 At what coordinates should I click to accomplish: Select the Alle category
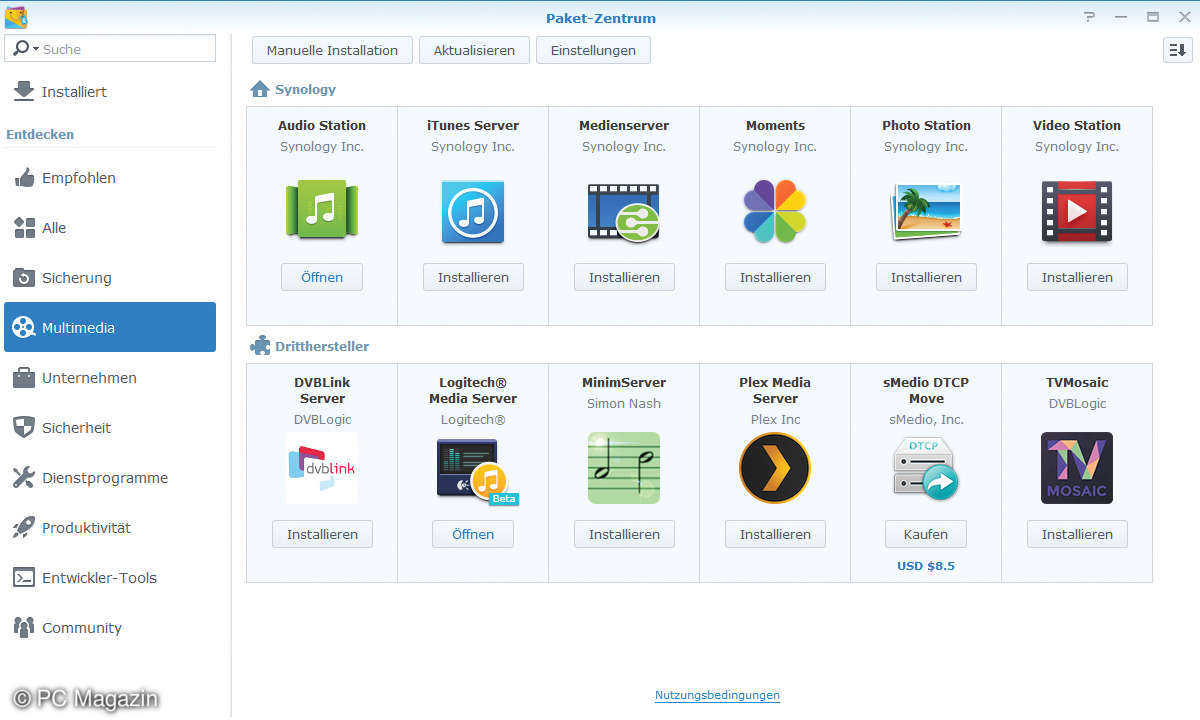[x=110, y=228]
